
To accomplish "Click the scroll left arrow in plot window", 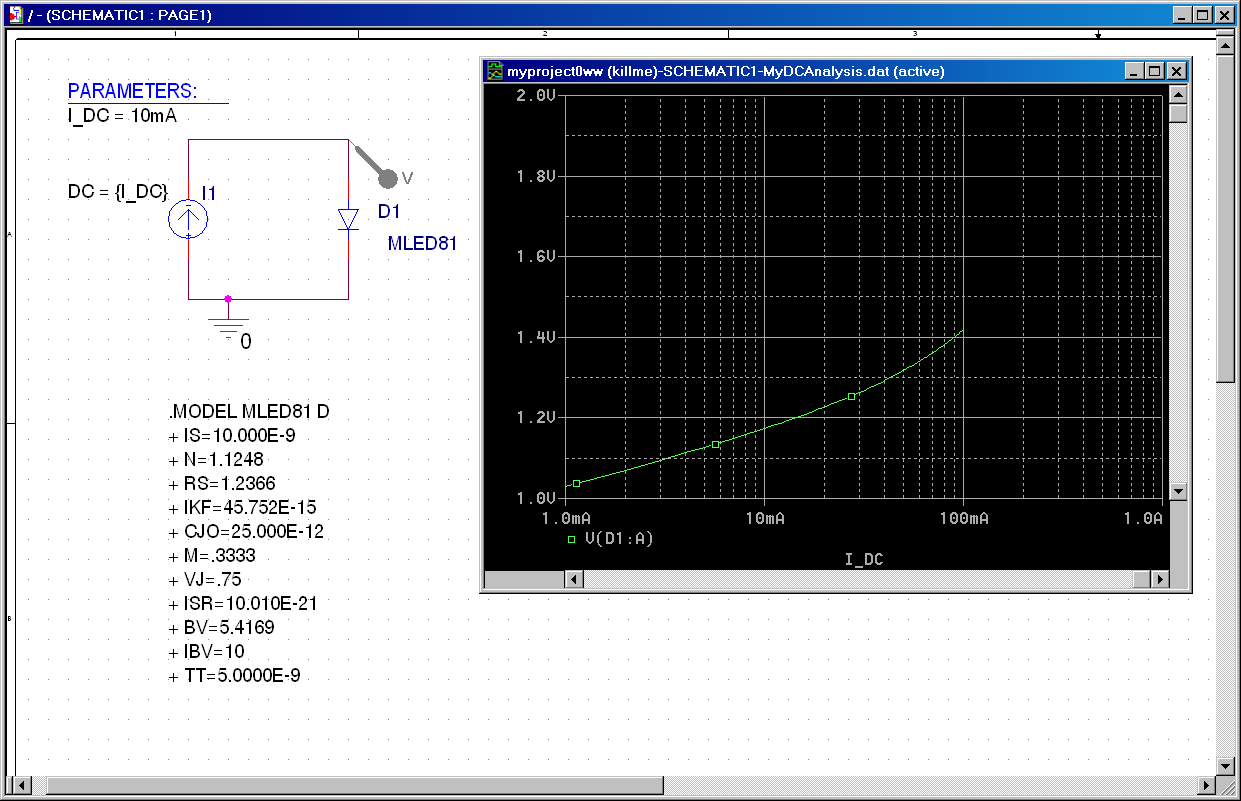I will (574, 579).
